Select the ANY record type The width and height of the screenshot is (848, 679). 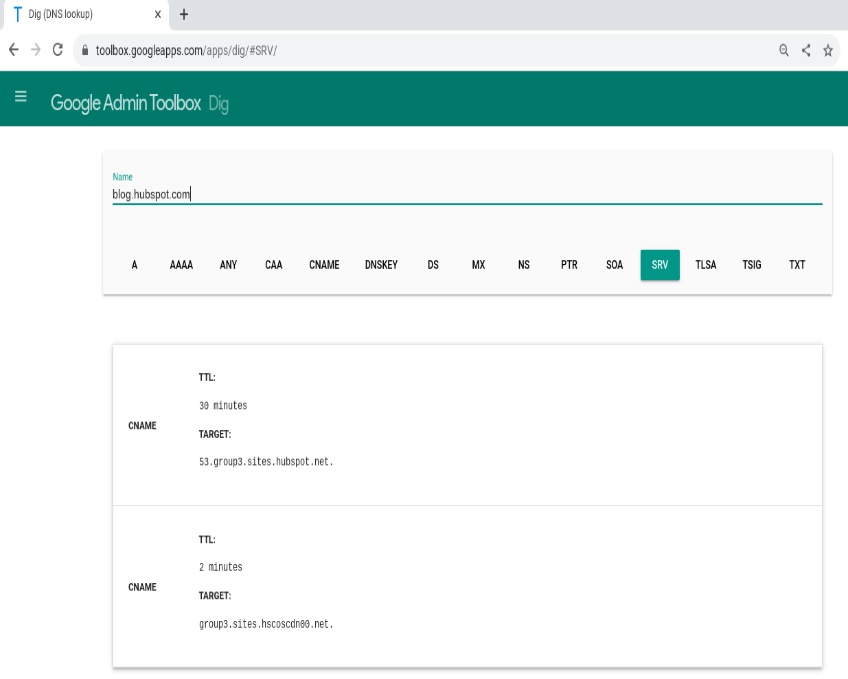(228, 265)
